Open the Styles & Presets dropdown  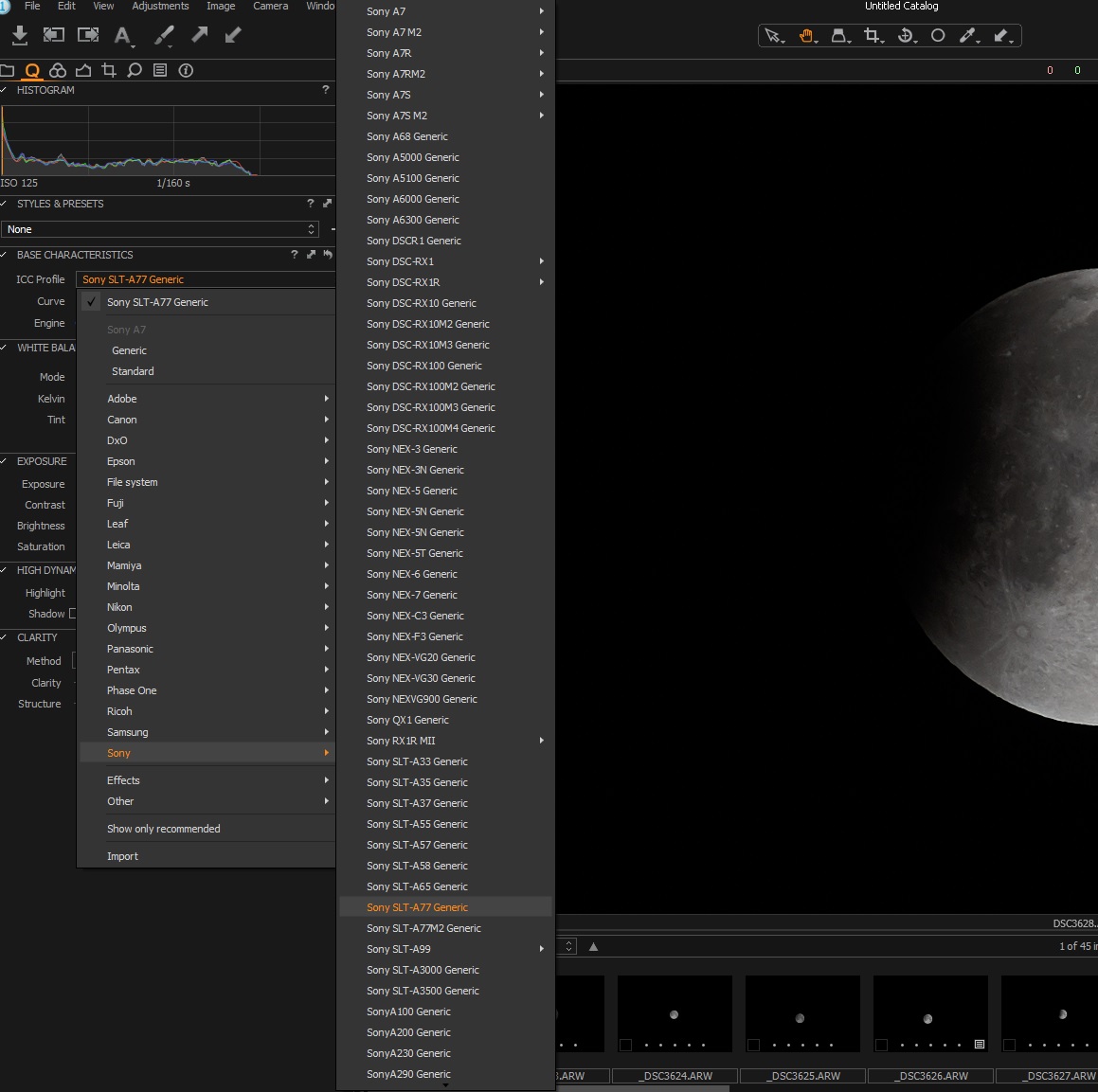coord(160,229)
